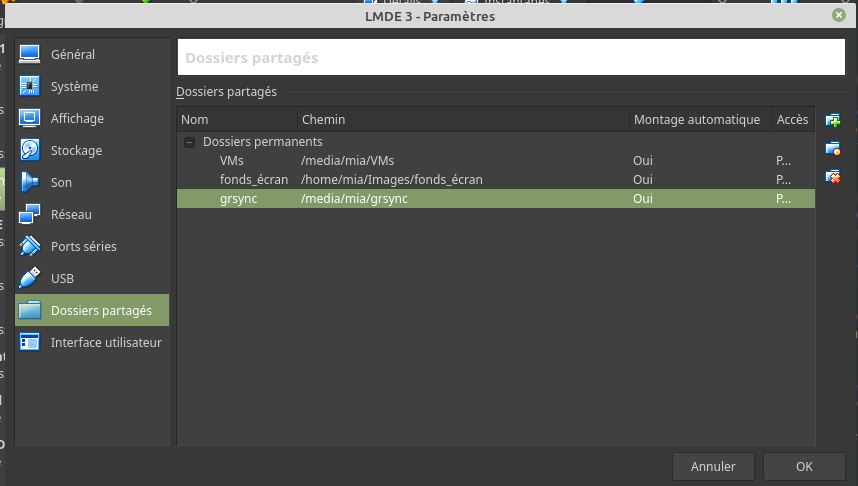
Task: Click the Ports séries connector icon
Action: tap(30, 246)
